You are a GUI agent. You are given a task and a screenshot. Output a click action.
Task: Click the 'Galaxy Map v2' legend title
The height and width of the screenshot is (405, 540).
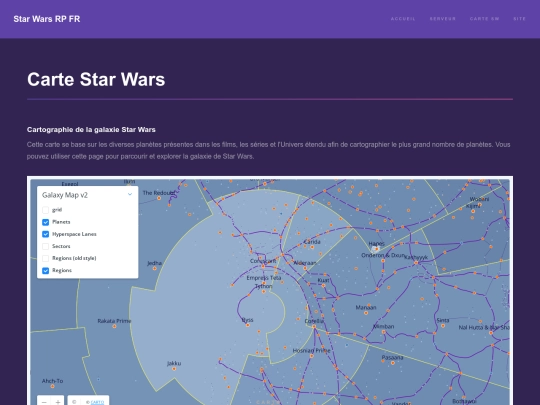pyautogui.click(x=65, y=195)
